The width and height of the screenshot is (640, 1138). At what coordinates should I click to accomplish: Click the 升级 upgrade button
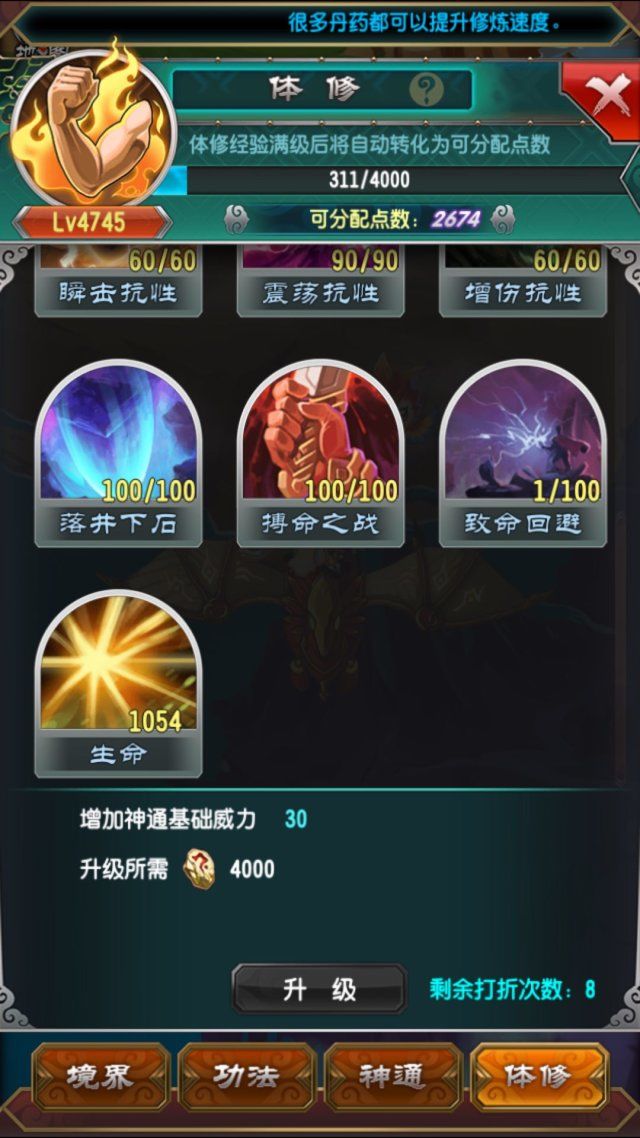click(319, 988)
